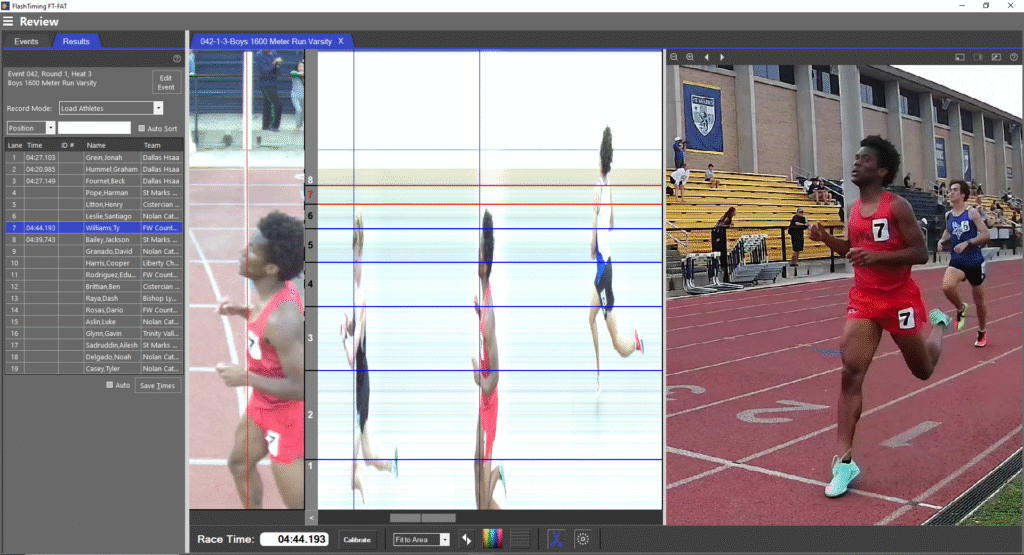Select lane 7 marker in lane ruler

coord(310,195)
